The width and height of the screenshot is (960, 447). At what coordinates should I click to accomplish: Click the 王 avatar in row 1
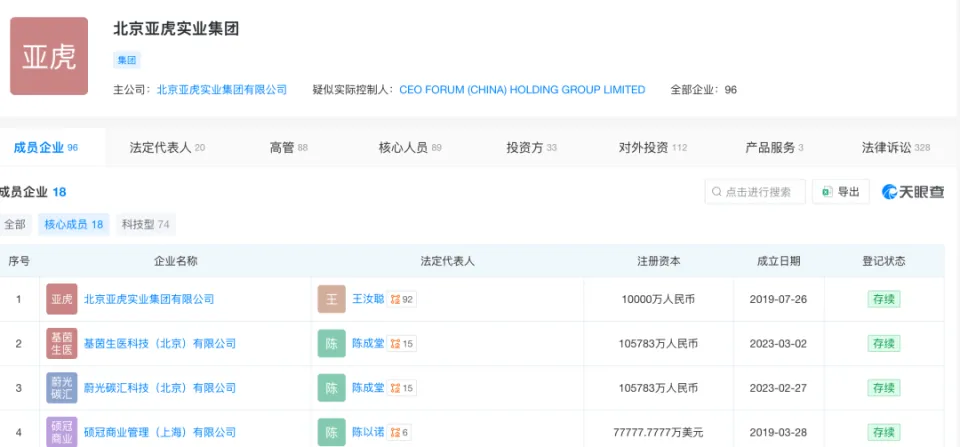[332, 299]
